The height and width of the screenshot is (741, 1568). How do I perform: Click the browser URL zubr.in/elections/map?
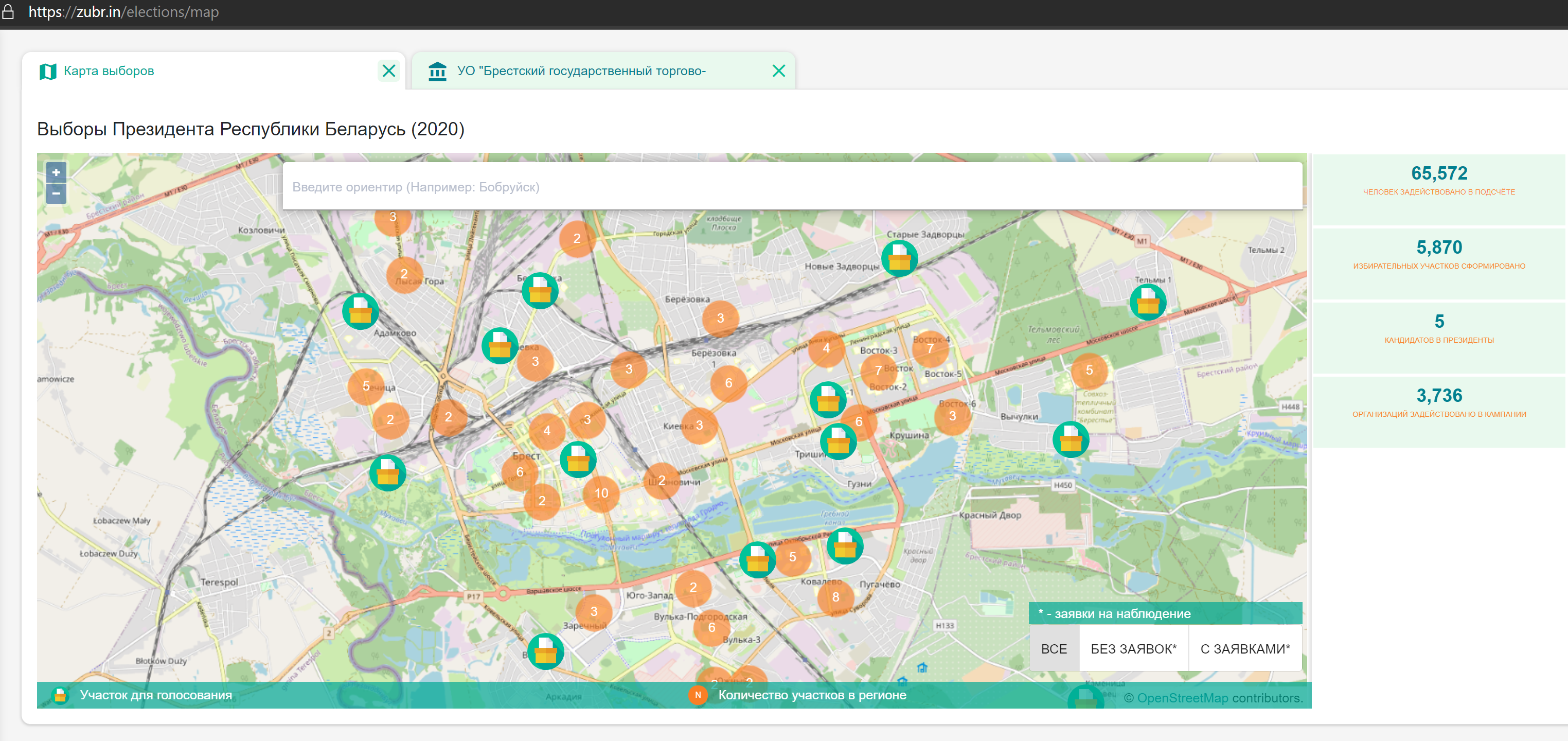123,12
